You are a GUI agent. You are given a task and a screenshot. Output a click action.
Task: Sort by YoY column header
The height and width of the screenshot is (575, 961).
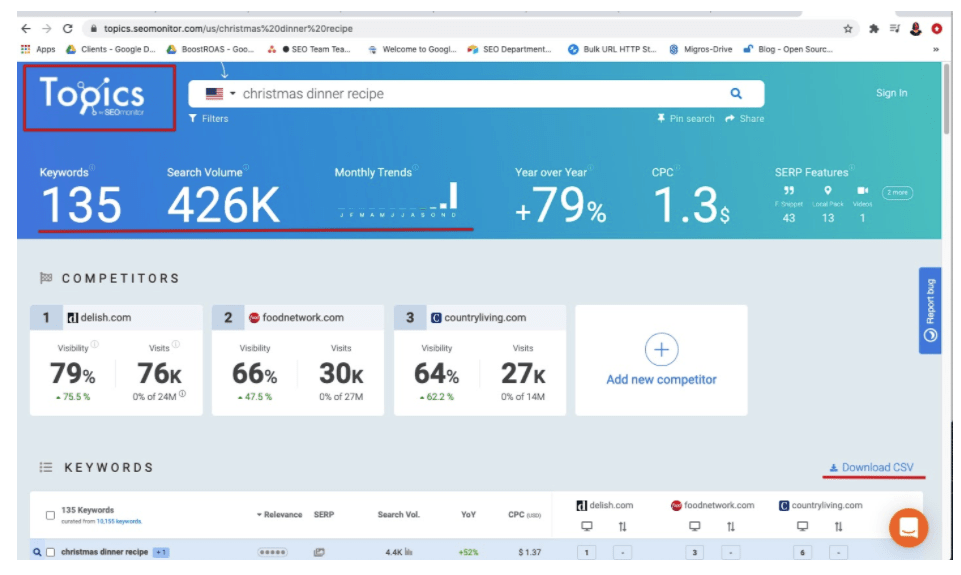coord(468,515)
